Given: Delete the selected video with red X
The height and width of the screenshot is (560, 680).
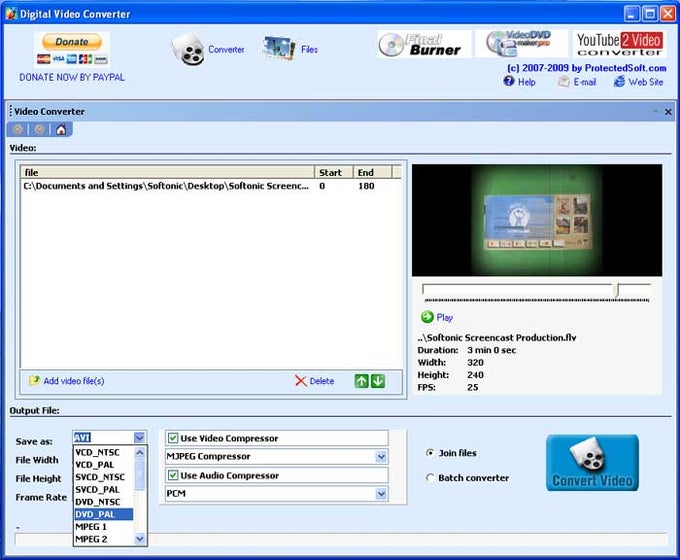Looking at the screenshot, I should [301, 381].
